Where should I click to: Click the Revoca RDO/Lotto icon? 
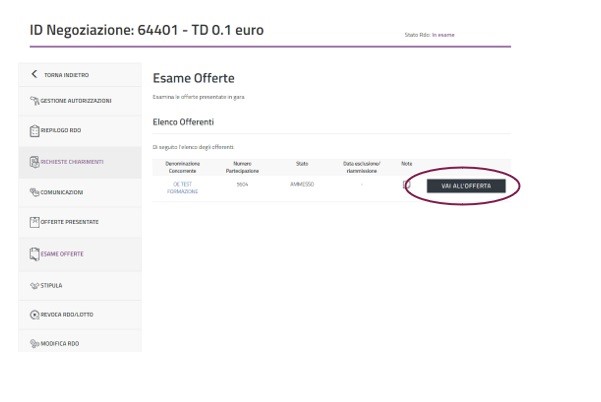click(x=35, y=314)
